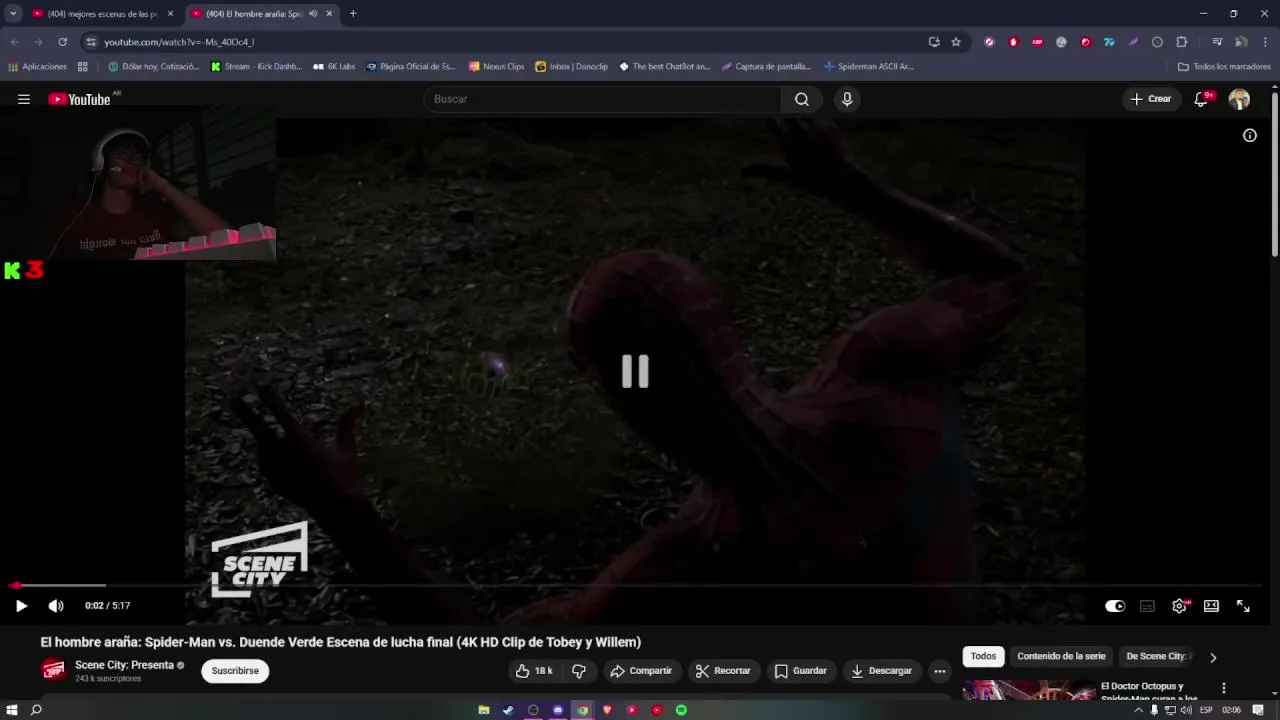Open the Stream - Kick Dashboard bookmark

(x=256, y=67)
